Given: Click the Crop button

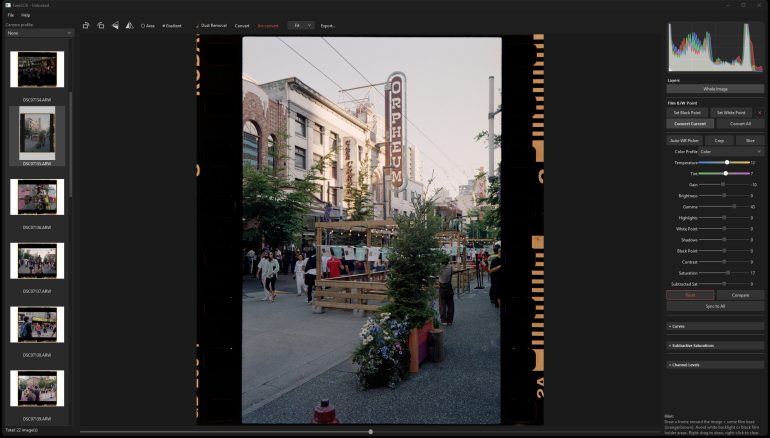Looking at the screenshot, I should click(719, 140).
